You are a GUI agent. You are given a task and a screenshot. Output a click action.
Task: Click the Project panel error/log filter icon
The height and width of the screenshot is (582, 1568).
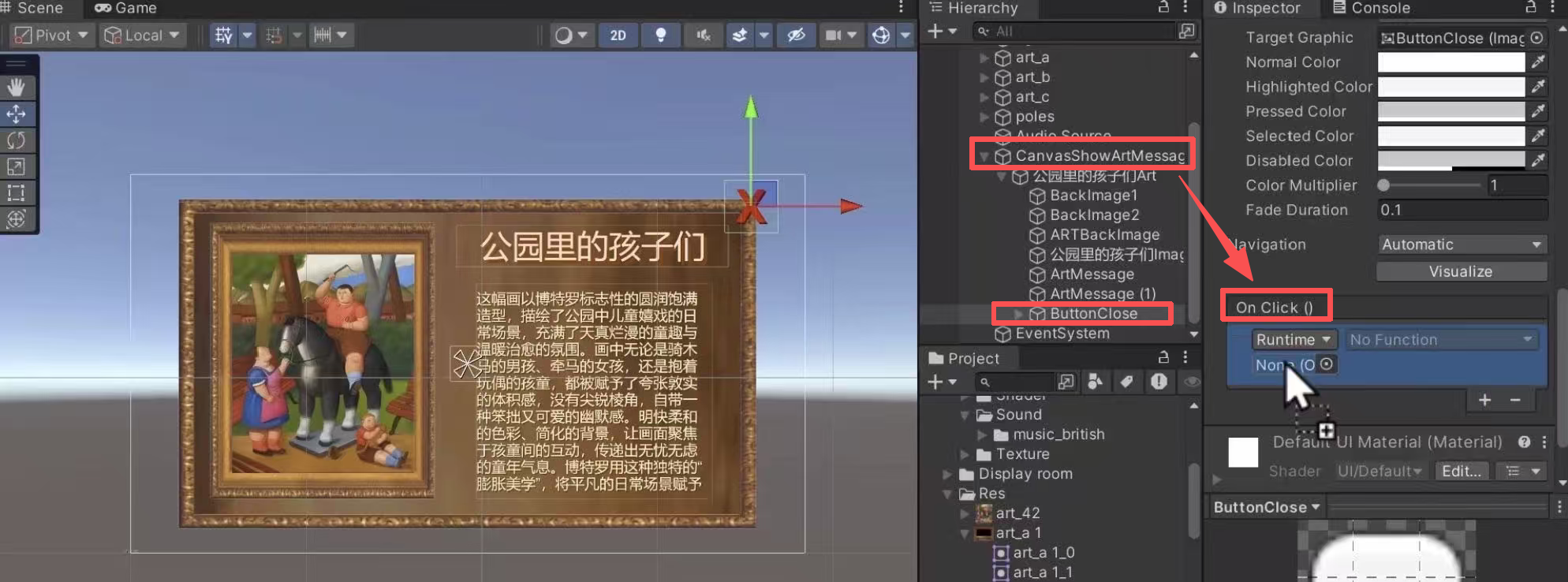pos(1159,382)
